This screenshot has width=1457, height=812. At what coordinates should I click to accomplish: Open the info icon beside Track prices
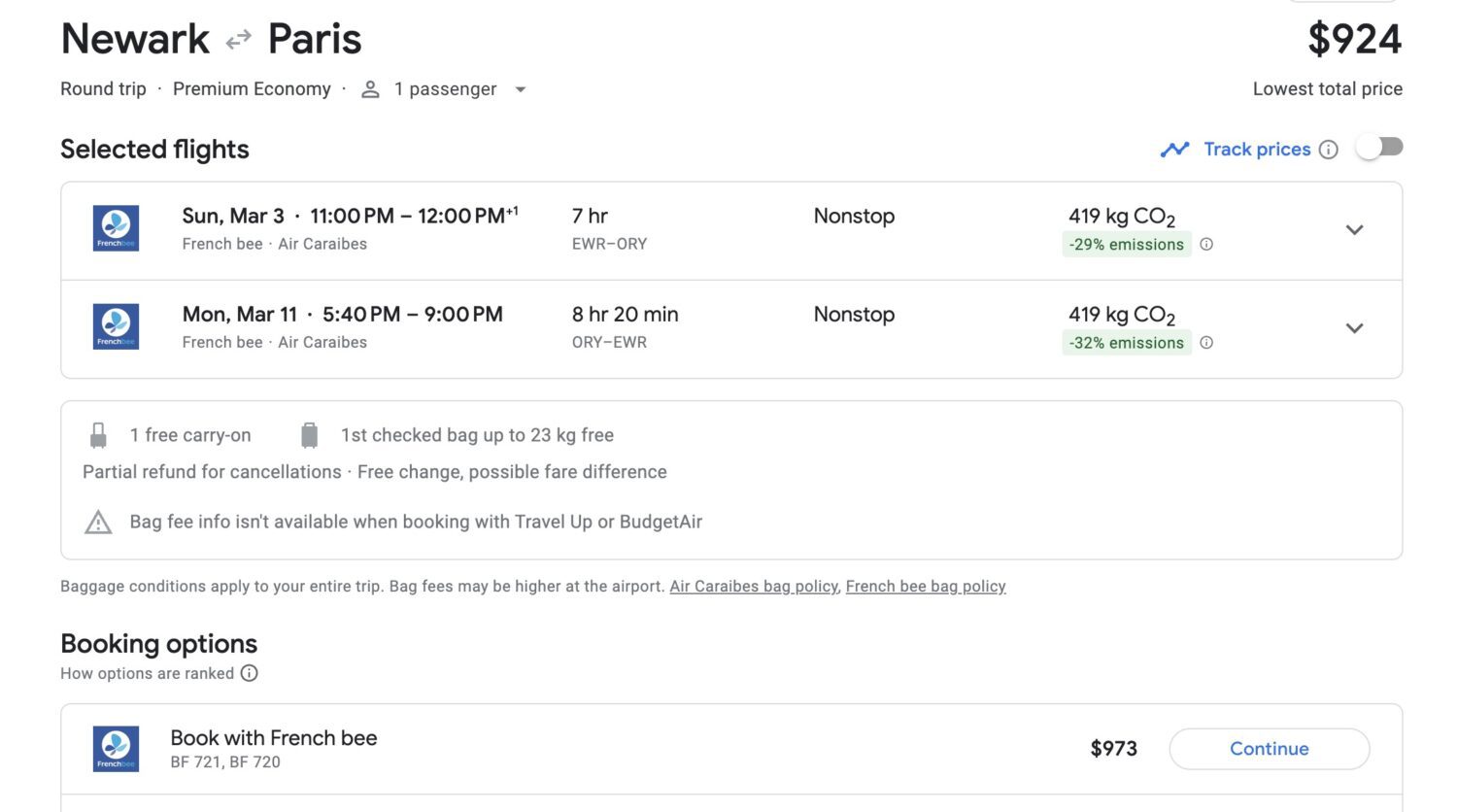pos(1329,150)
